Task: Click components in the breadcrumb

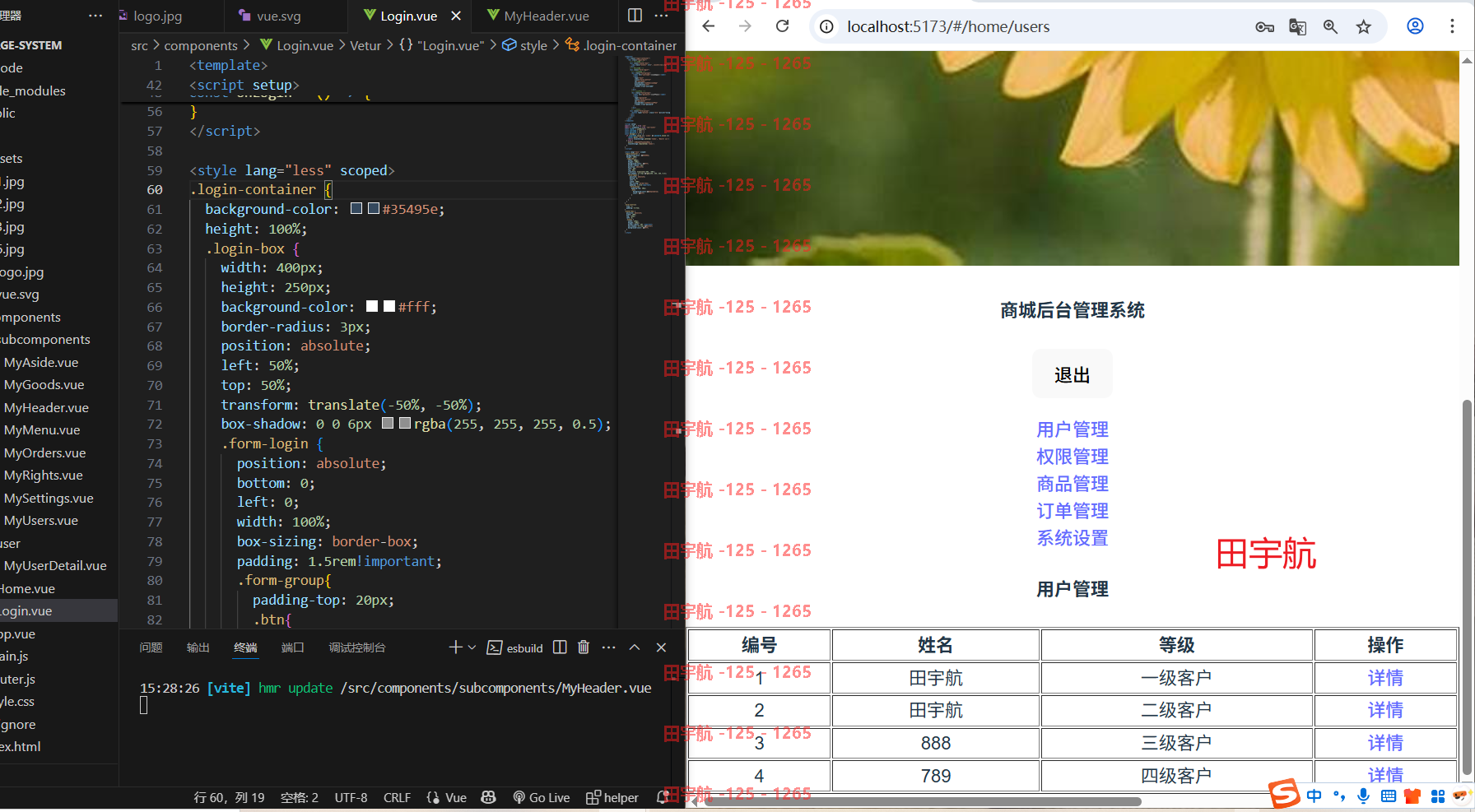Action: coord(201,45)
